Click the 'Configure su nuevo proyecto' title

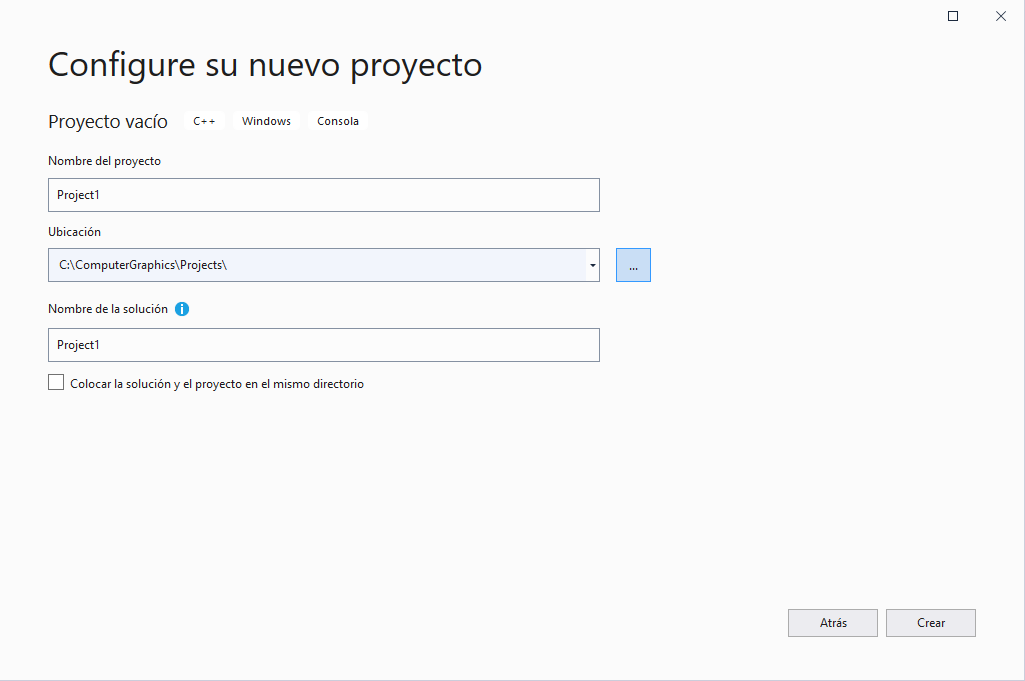[x=264, y=64]
